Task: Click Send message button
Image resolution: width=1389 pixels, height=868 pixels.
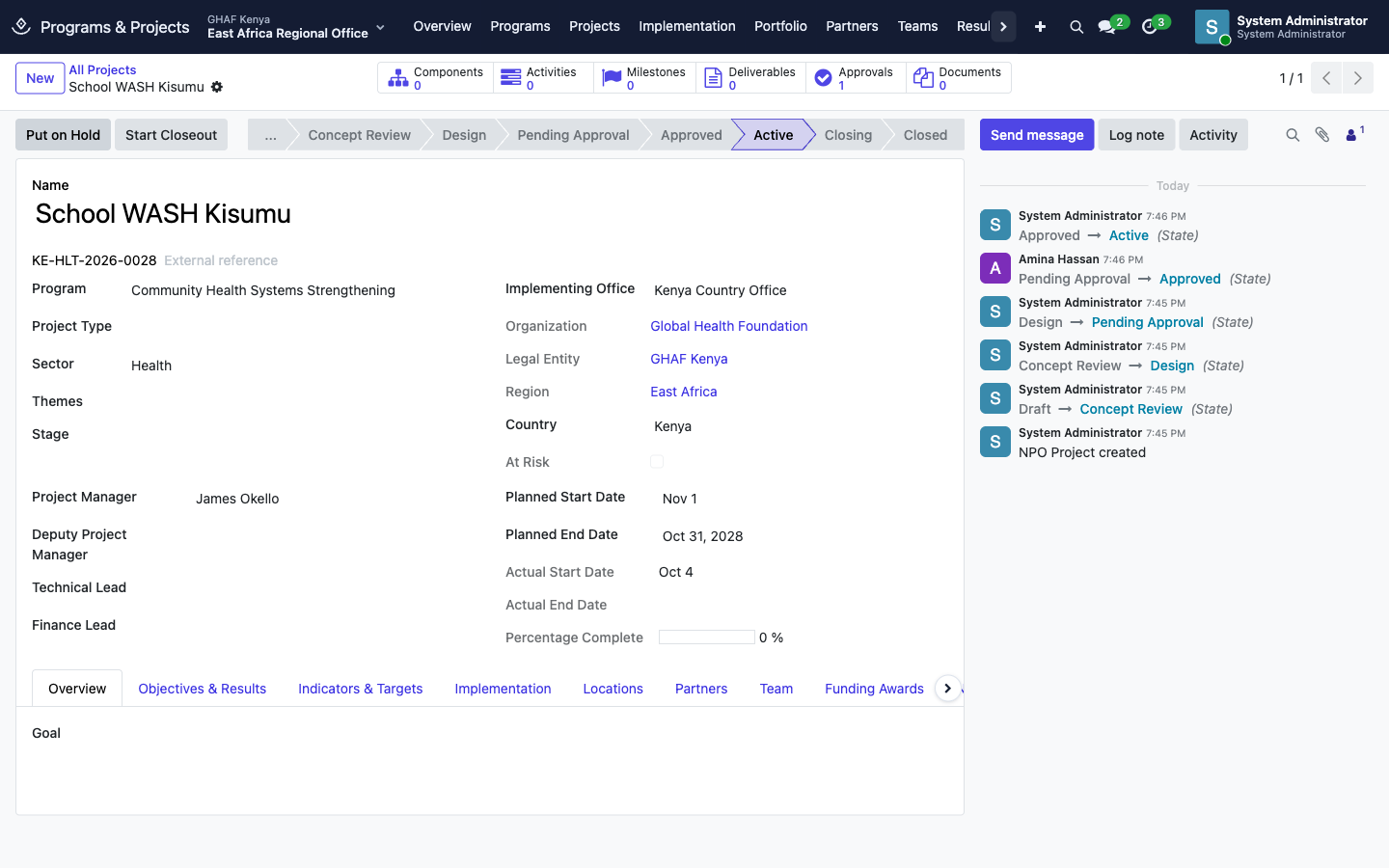Action: coord(1037,135)
